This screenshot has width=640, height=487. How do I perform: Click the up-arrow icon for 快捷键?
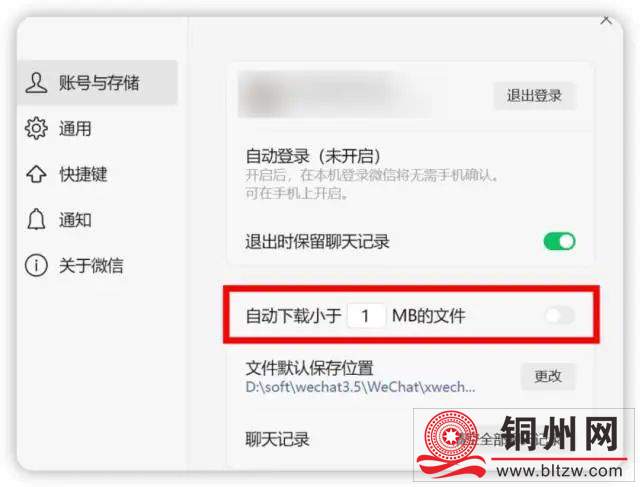pos(36,174)
